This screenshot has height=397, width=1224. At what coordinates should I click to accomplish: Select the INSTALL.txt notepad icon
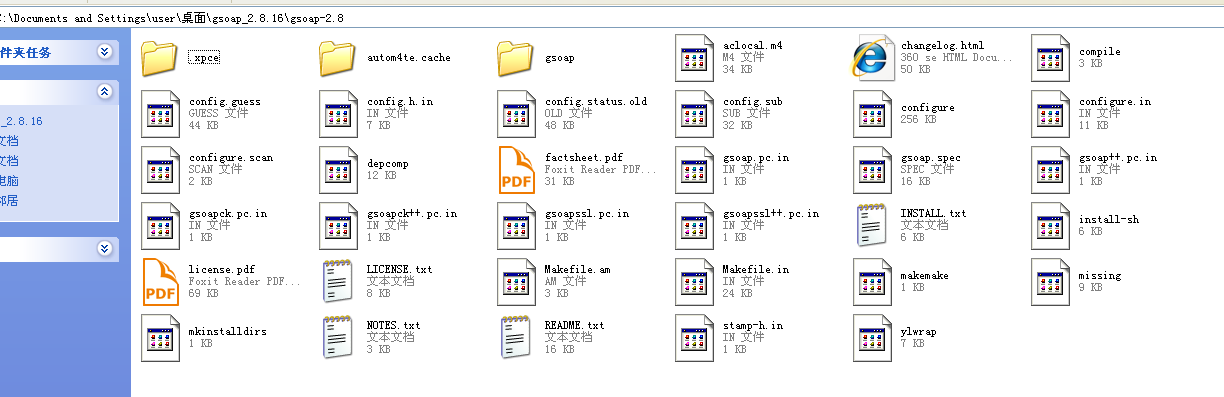(872, 225)
